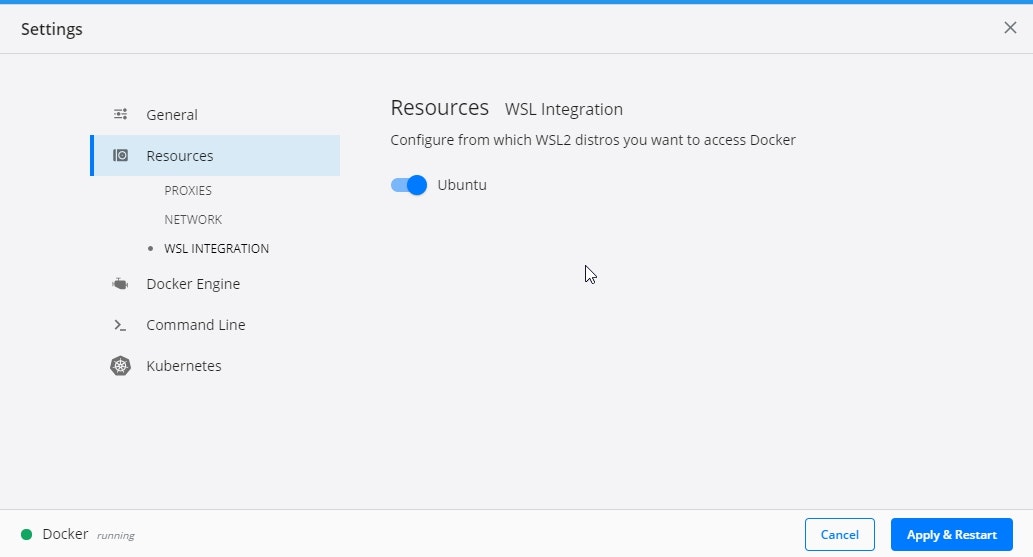This screenshot has width=1033, height=557.
Task: Open Docker Engine settings
Action: [193, 284]
